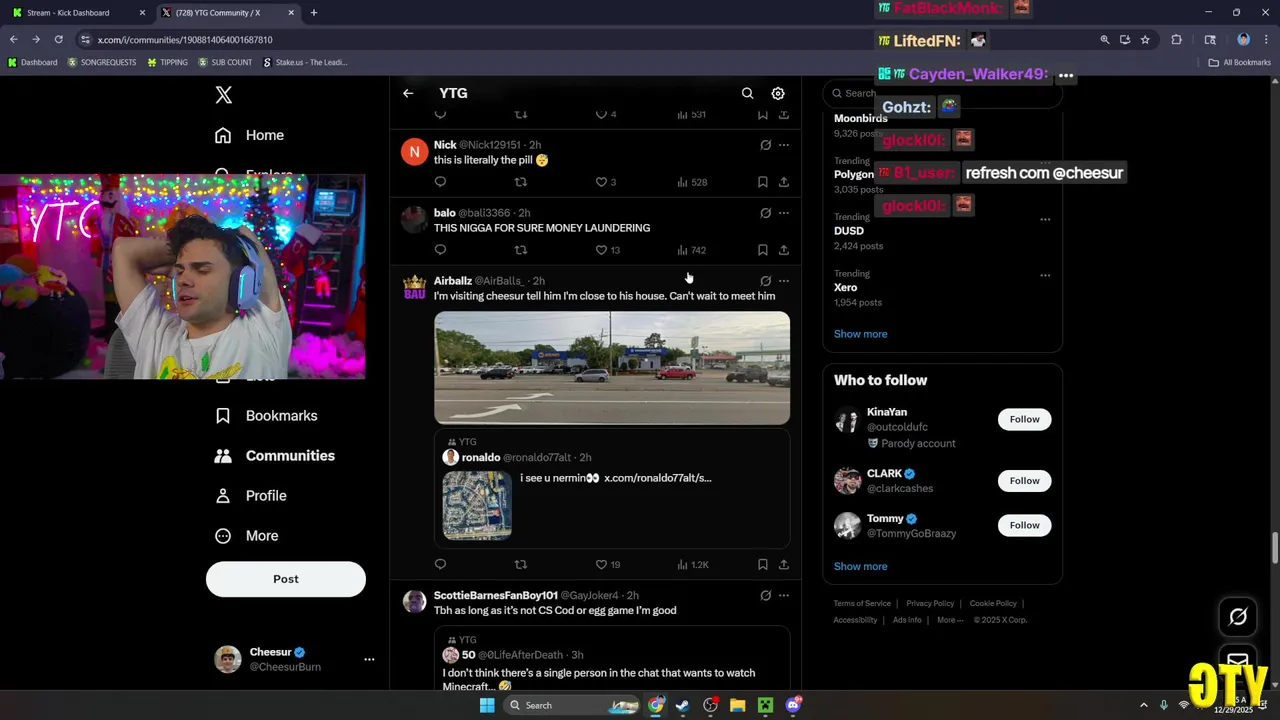Open File Explorer from taskbar
The image size is (1280, 720).
click(737, 705)
